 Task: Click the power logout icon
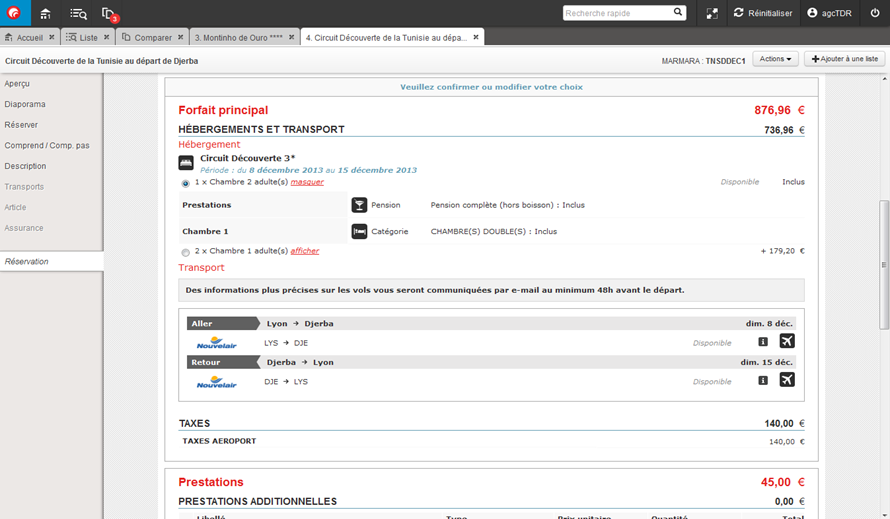click(x=875, y=13)
